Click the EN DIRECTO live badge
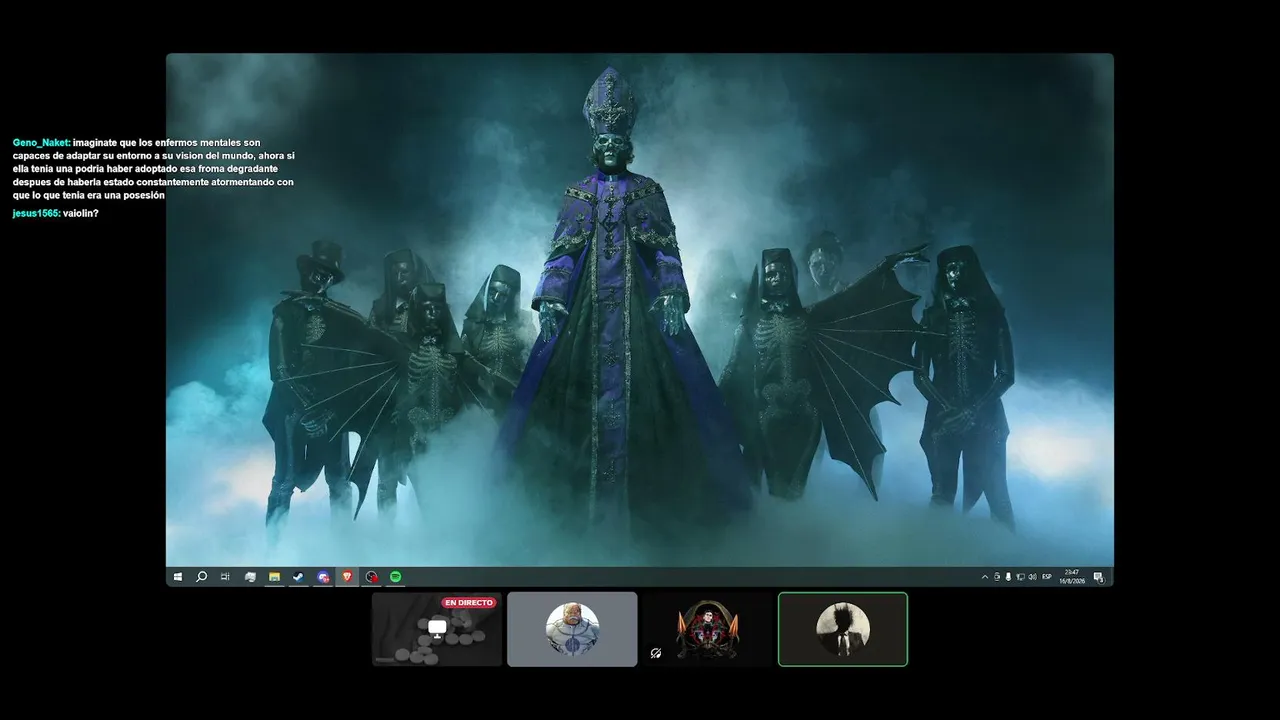This screenshot has height=720, width=1280. 469,603
